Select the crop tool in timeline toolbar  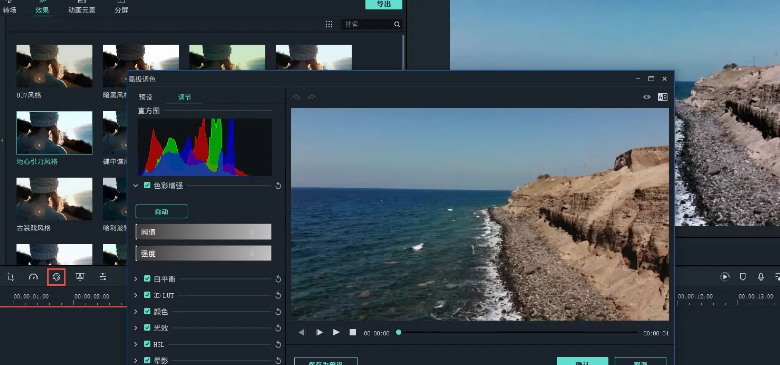click(10, 277)
